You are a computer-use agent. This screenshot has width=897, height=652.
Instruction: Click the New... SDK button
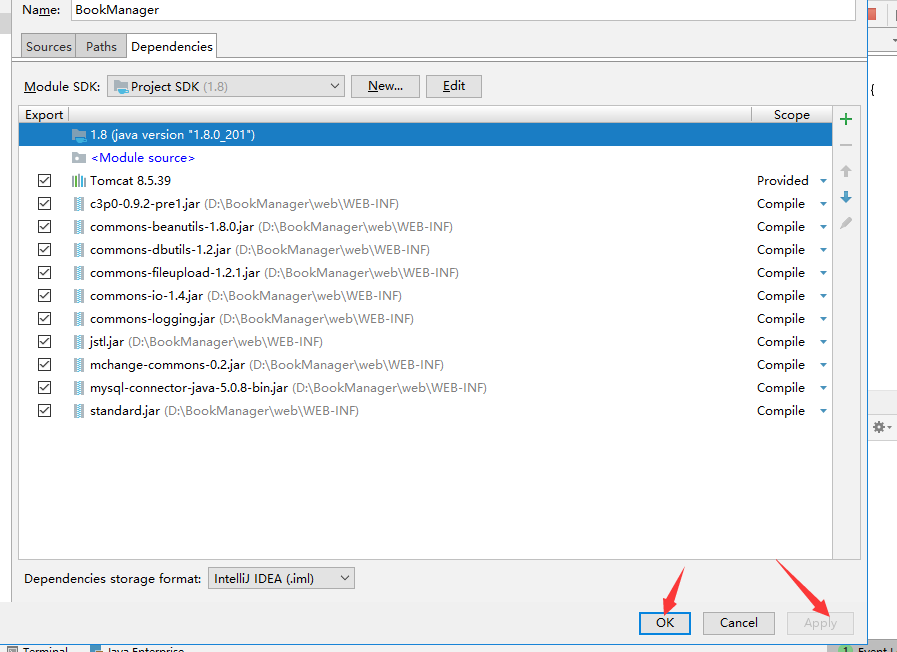point(385,86)
